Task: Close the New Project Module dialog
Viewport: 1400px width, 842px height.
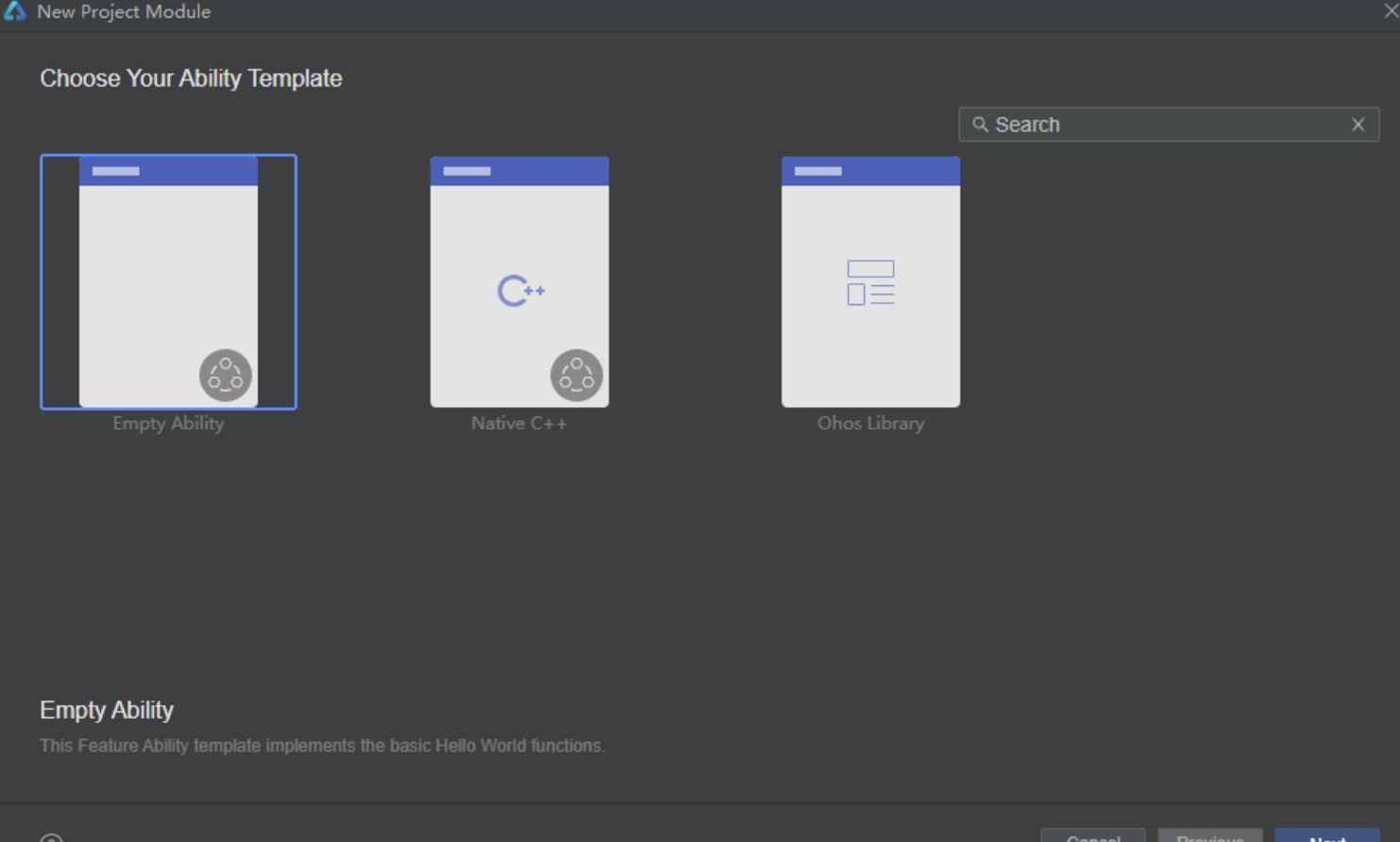Action: tap(1391, 11)
